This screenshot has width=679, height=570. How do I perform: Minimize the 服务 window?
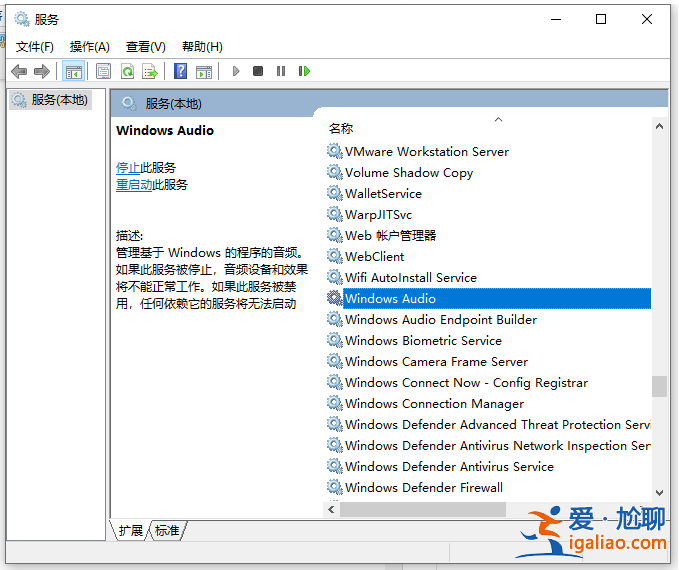pos(556,19)
